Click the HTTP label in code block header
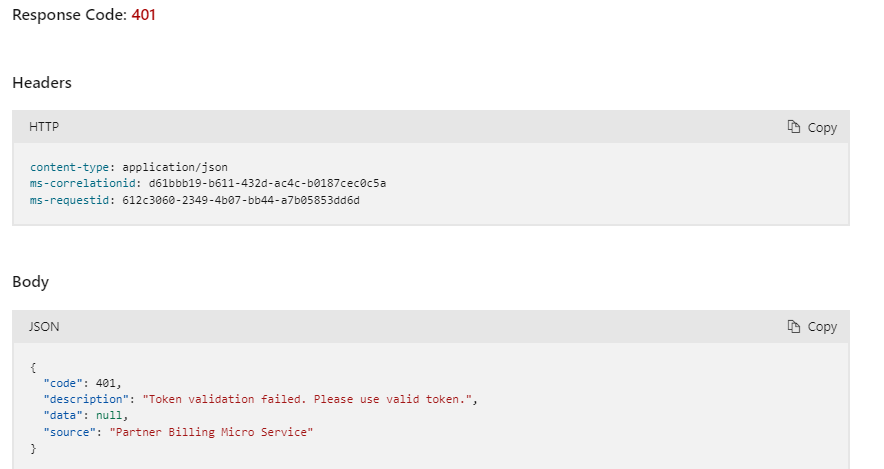Image resolution: width=884 pixels, height=469 pixels. [44, 127]
